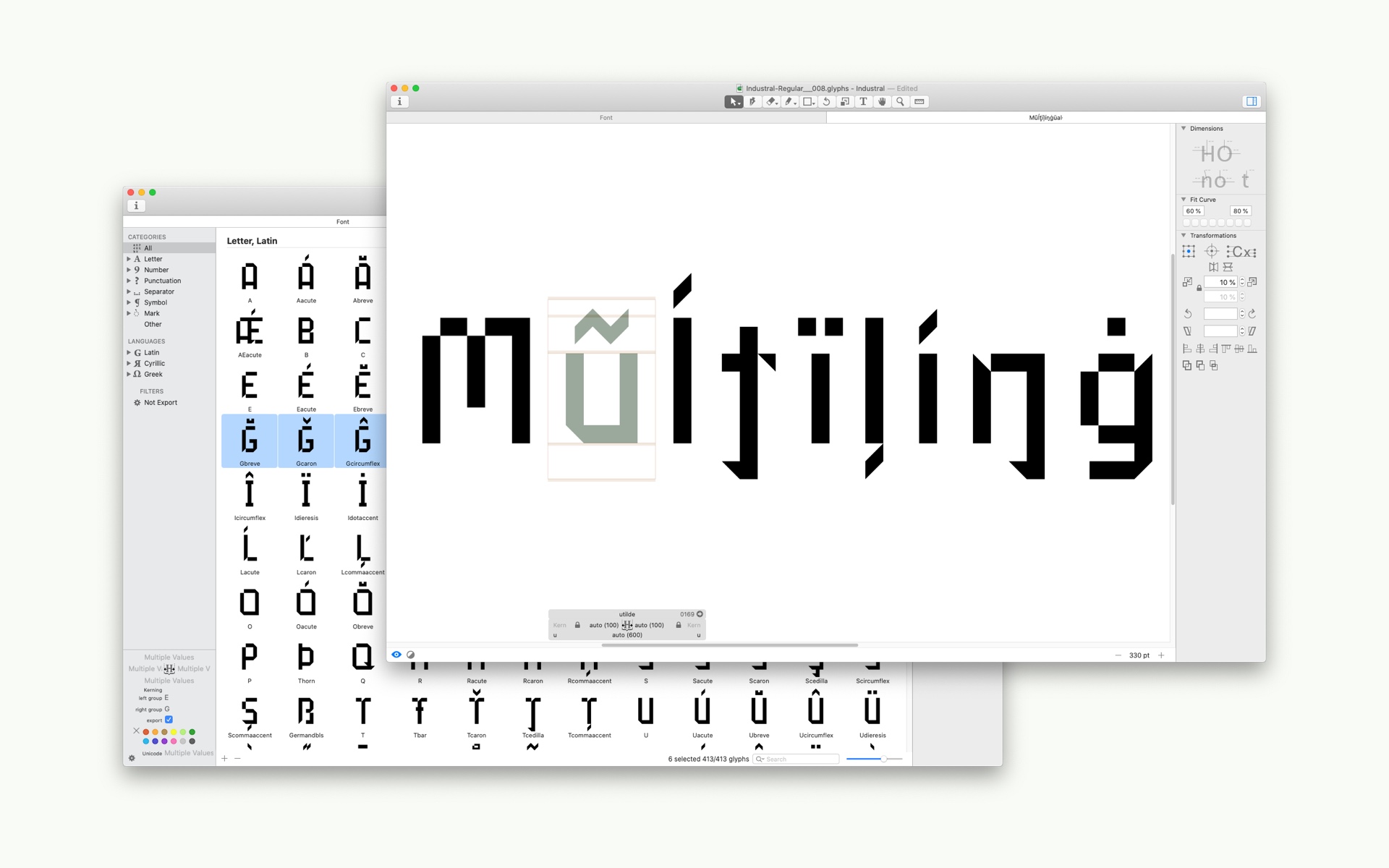Remove glyph with minus button in font window
The image size is (1389, 868).
(237, 758)
